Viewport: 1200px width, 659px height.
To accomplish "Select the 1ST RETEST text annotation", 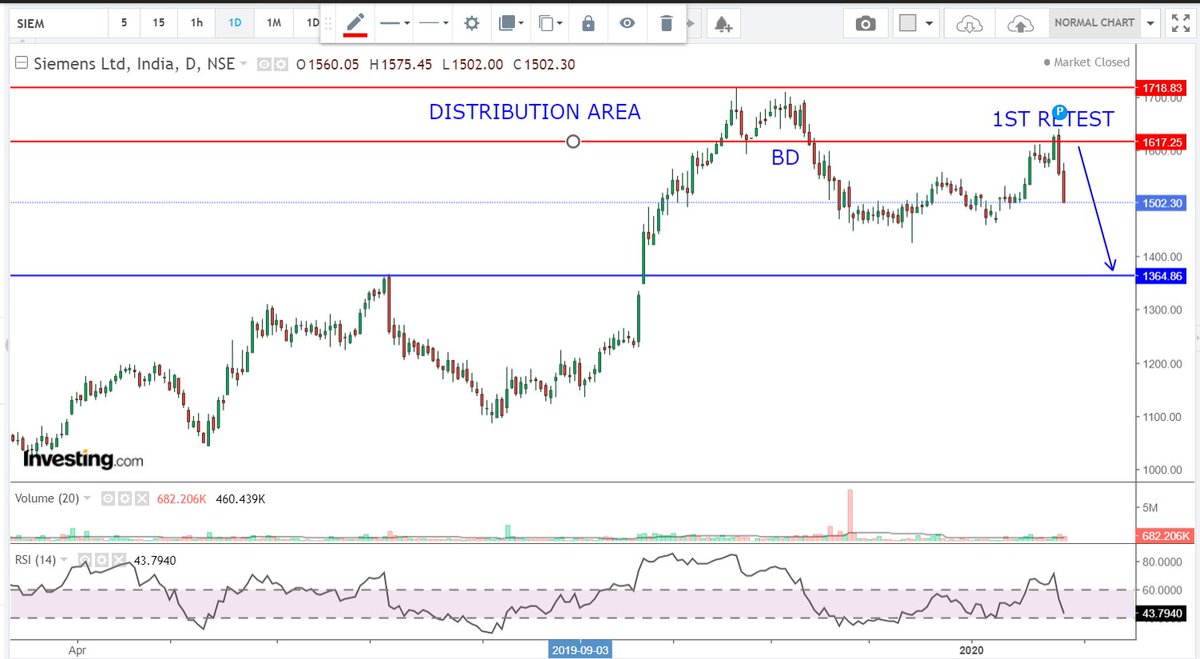I will coord(1052,120).
